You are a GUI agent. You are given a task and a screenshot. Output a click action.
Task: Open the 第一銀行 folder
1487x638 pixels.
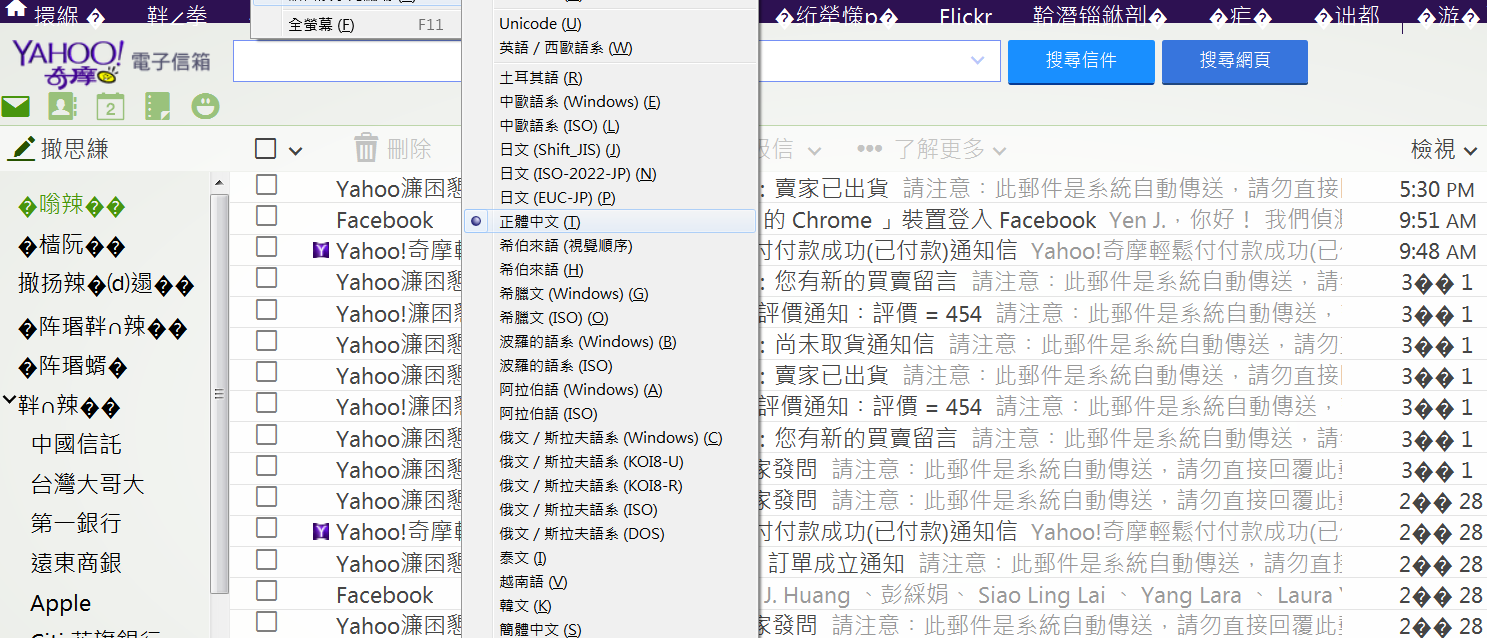[76, 523]
